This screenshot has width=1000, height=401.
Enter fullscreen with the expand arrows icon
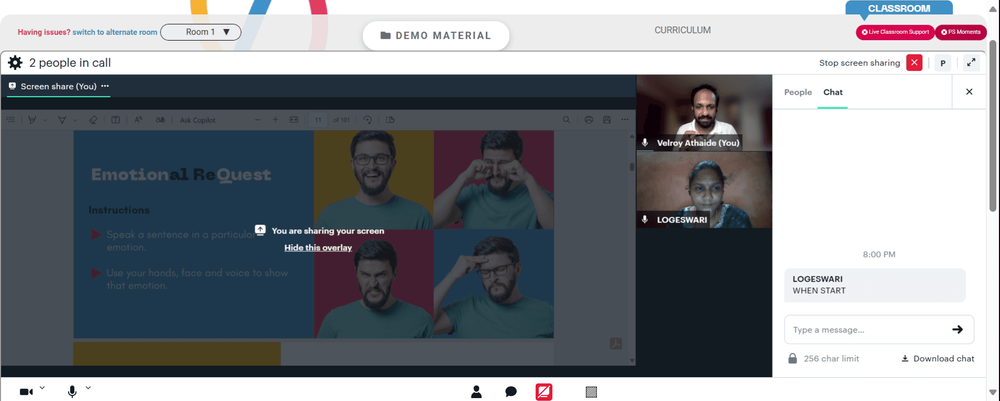pyautogui.click(x=971, y=62)
